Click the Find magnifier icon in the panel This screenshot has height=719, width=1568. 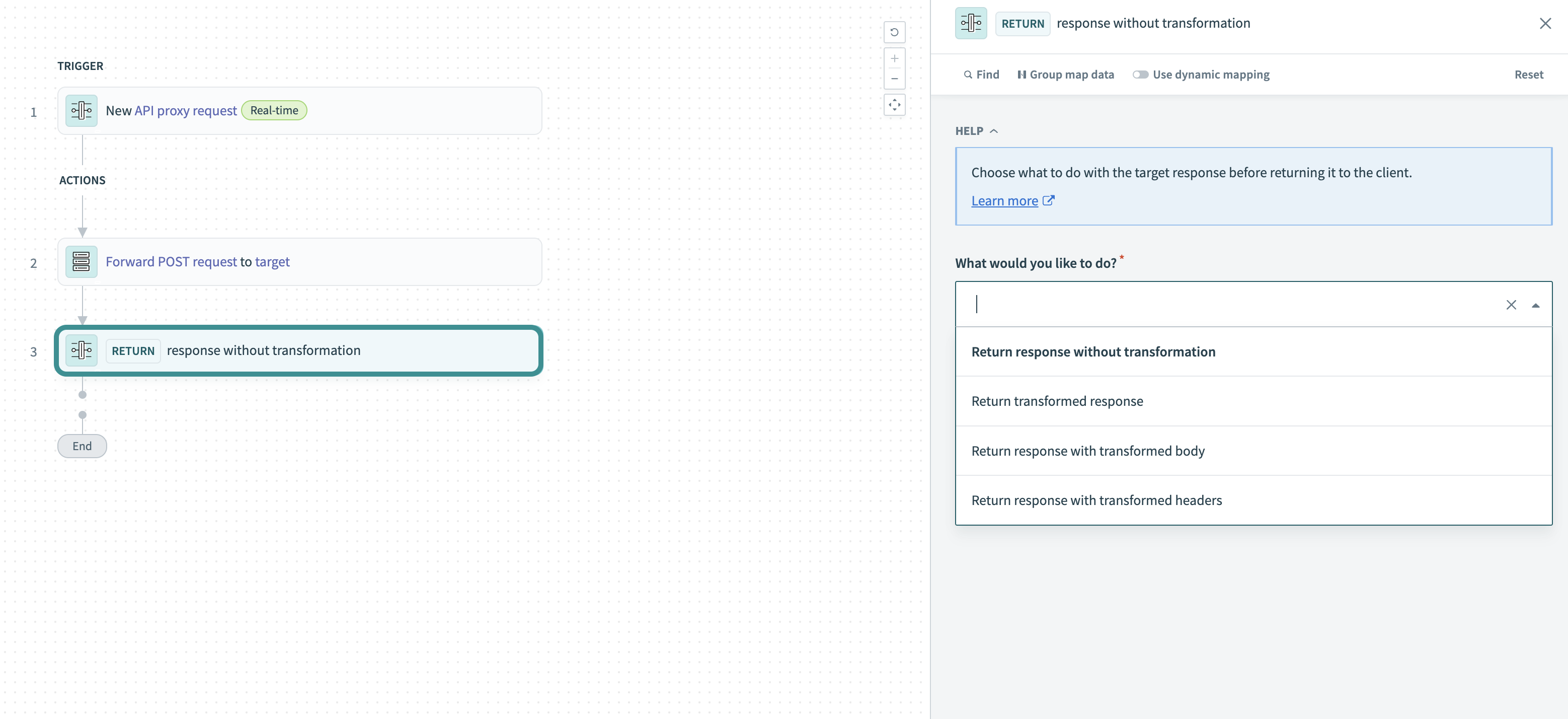(969, 75)
